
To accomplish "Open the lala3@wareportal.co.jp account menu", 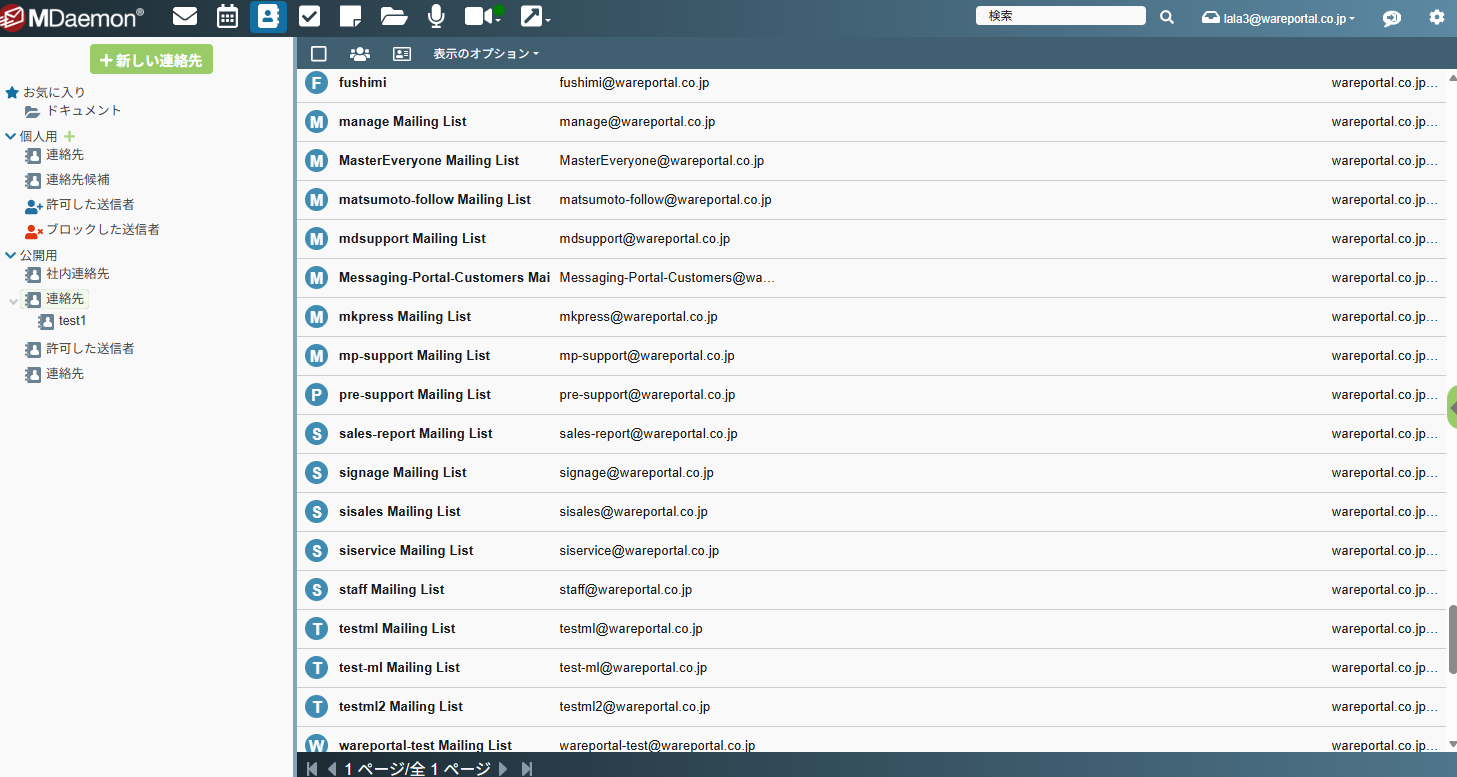I will tap(1279, 18).
